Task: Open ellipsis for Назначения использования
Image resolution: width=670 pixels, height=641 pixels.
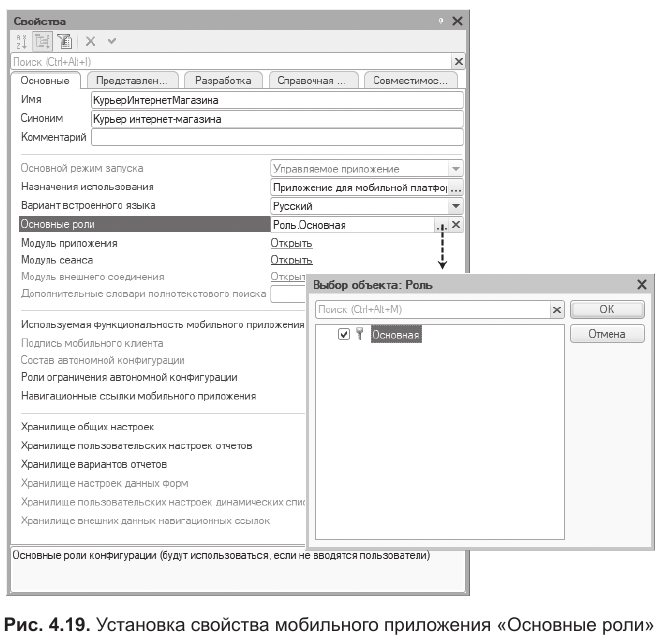Action: (455, 188)
